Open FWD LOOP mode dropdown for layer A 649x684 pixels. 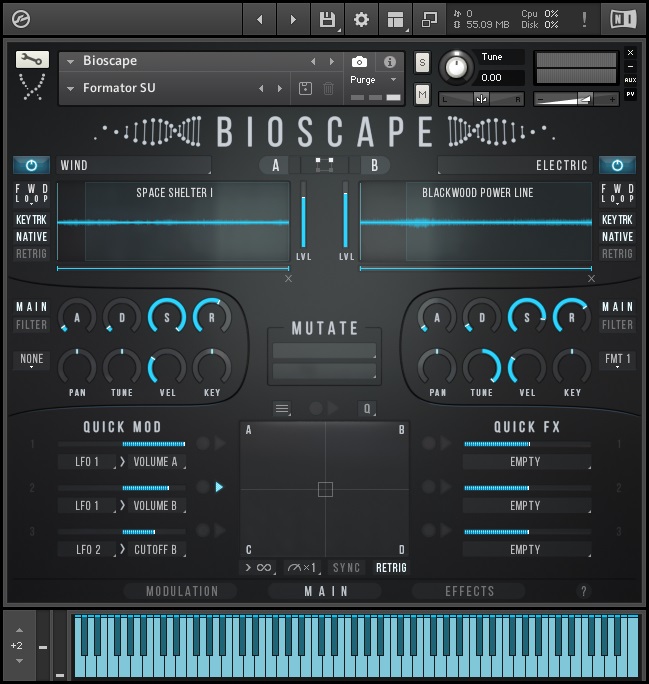(x=31, y=194)
